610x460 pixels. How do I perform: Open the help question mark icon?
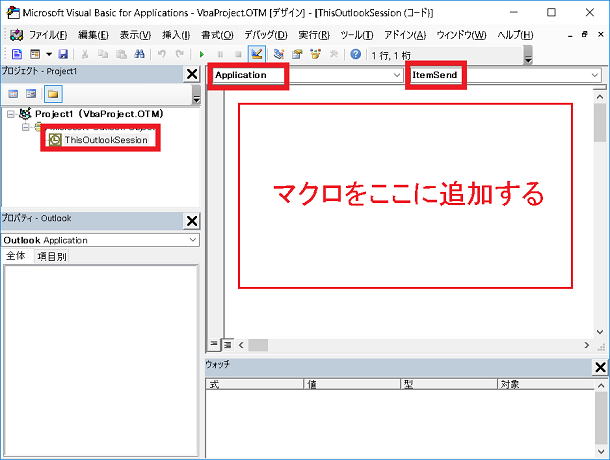356,54
